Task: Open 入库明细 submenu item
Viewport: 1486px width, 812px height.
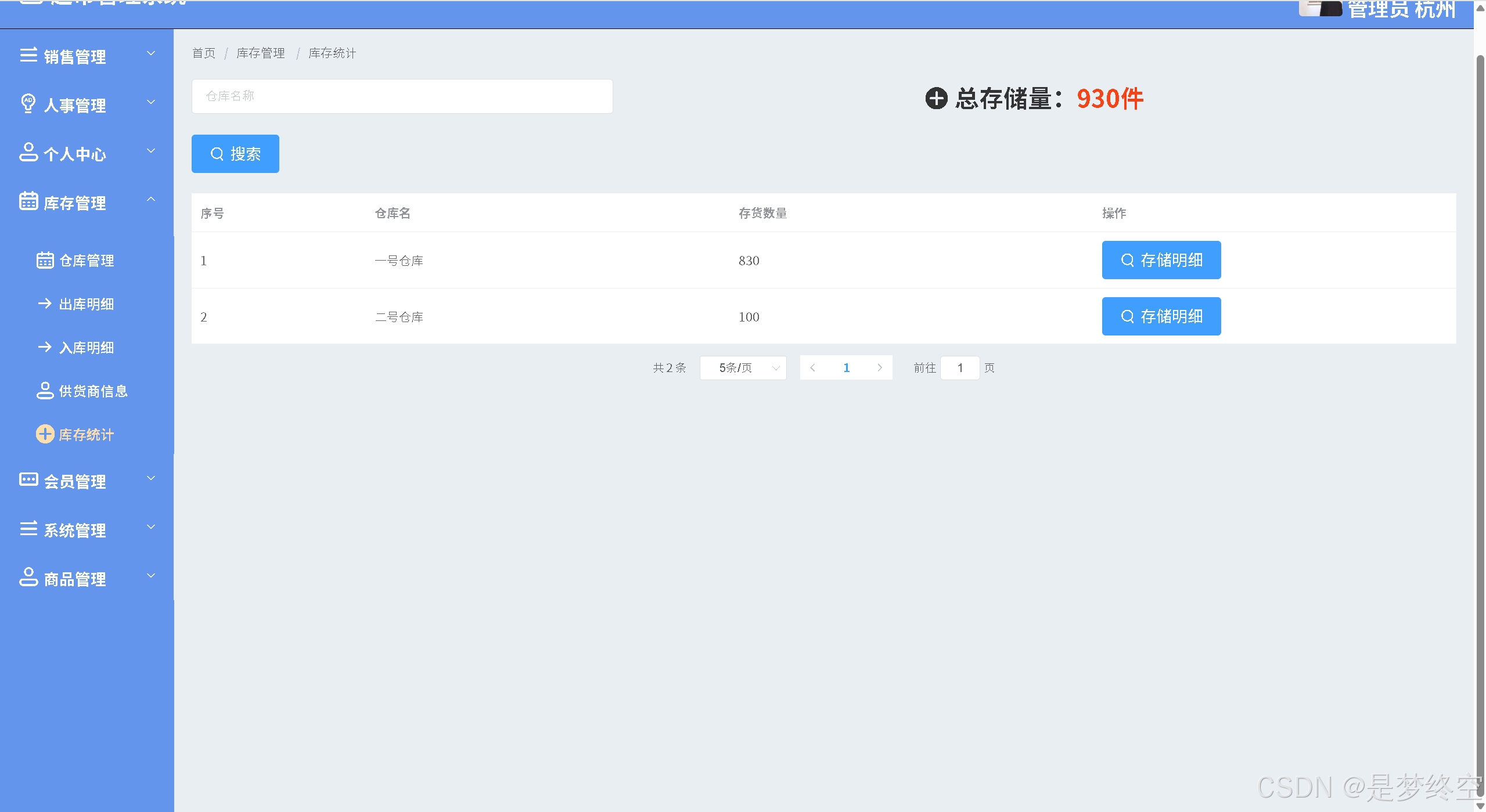Action: pyautogui.click(x=86, y=348)
